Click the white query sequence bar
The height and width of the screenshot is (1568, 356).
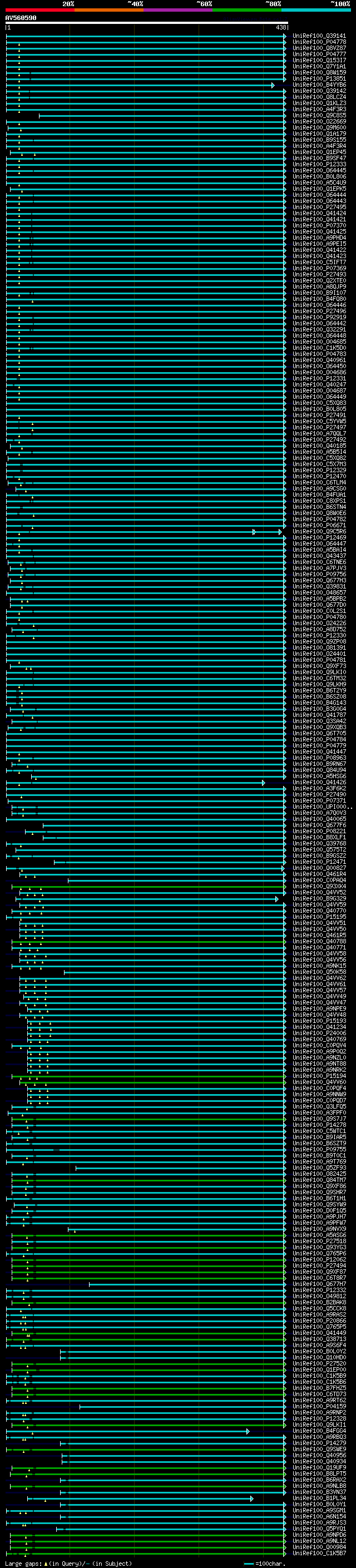tap(147, 23)
